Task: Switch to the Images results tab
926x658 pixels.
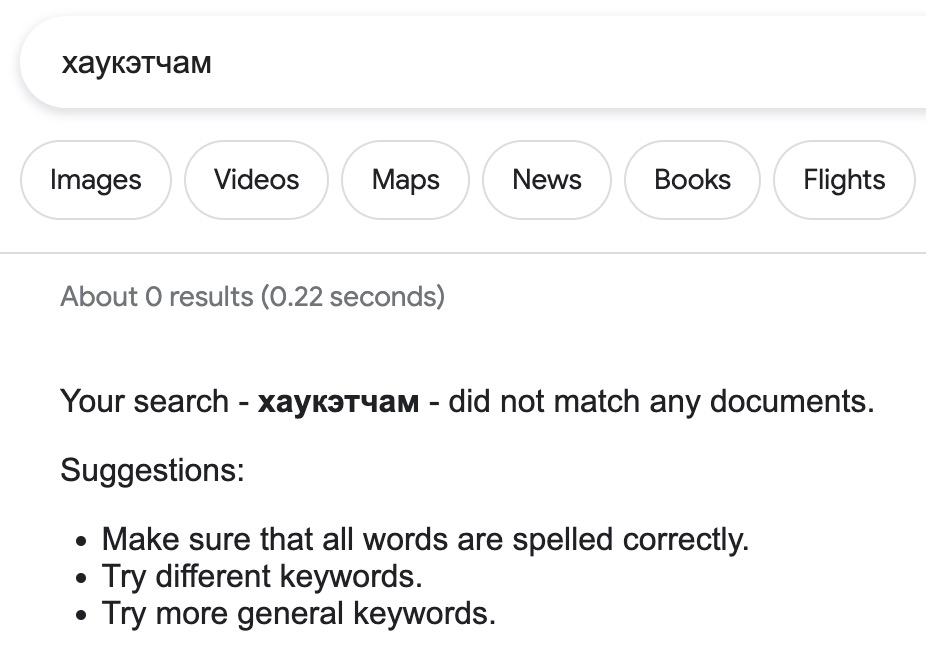Action: 95,180
